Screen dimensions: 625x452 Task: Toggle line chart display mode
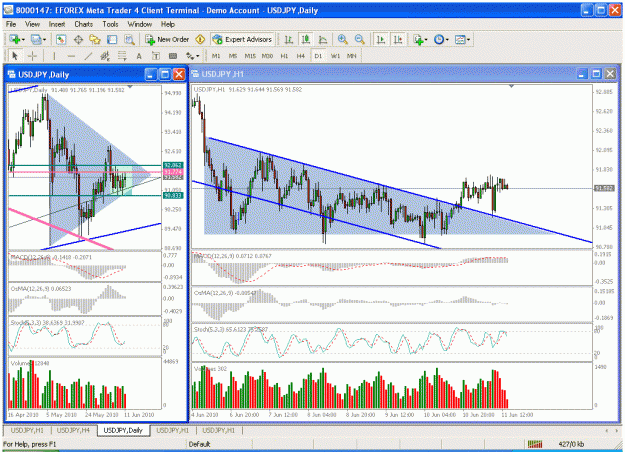tap(323, 39)
